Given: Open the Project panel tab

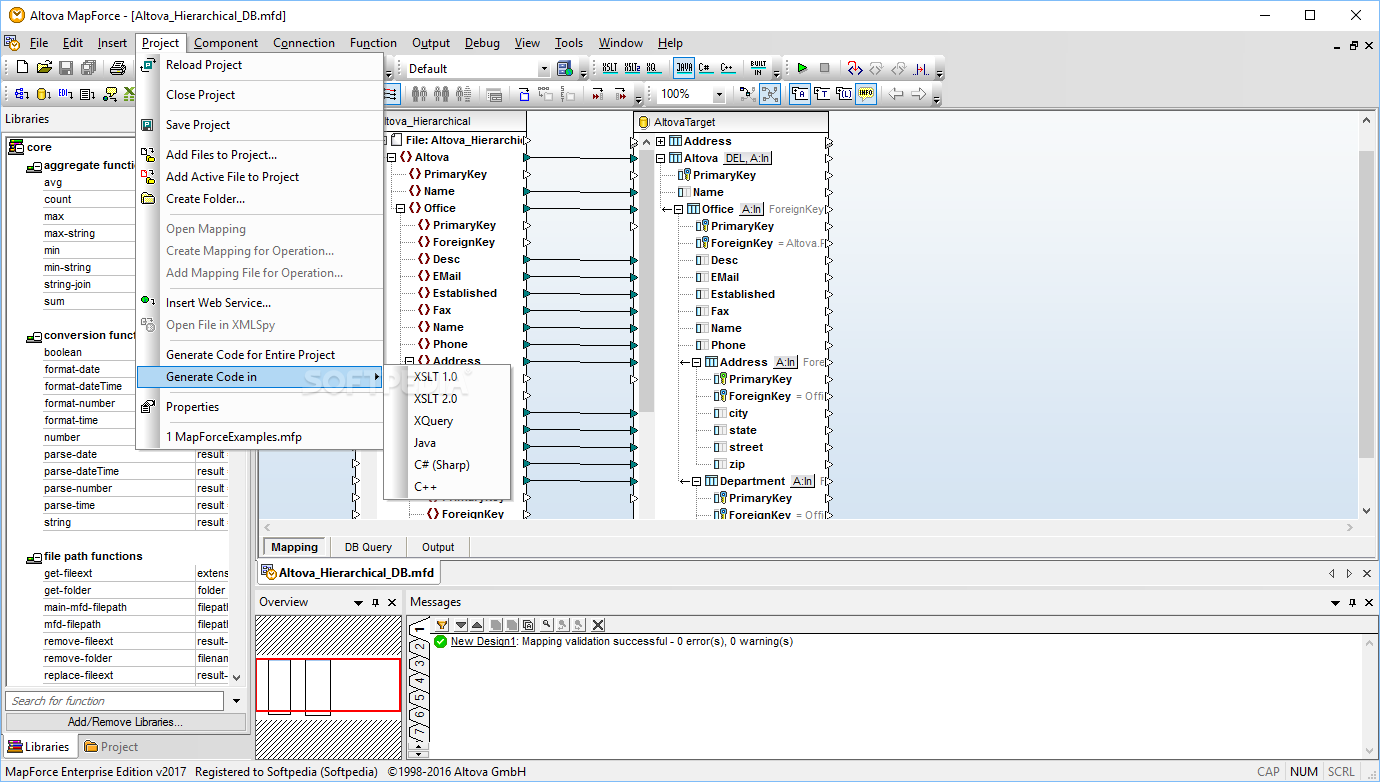Looking at the screenshot, I should click(x=110, y=747).
